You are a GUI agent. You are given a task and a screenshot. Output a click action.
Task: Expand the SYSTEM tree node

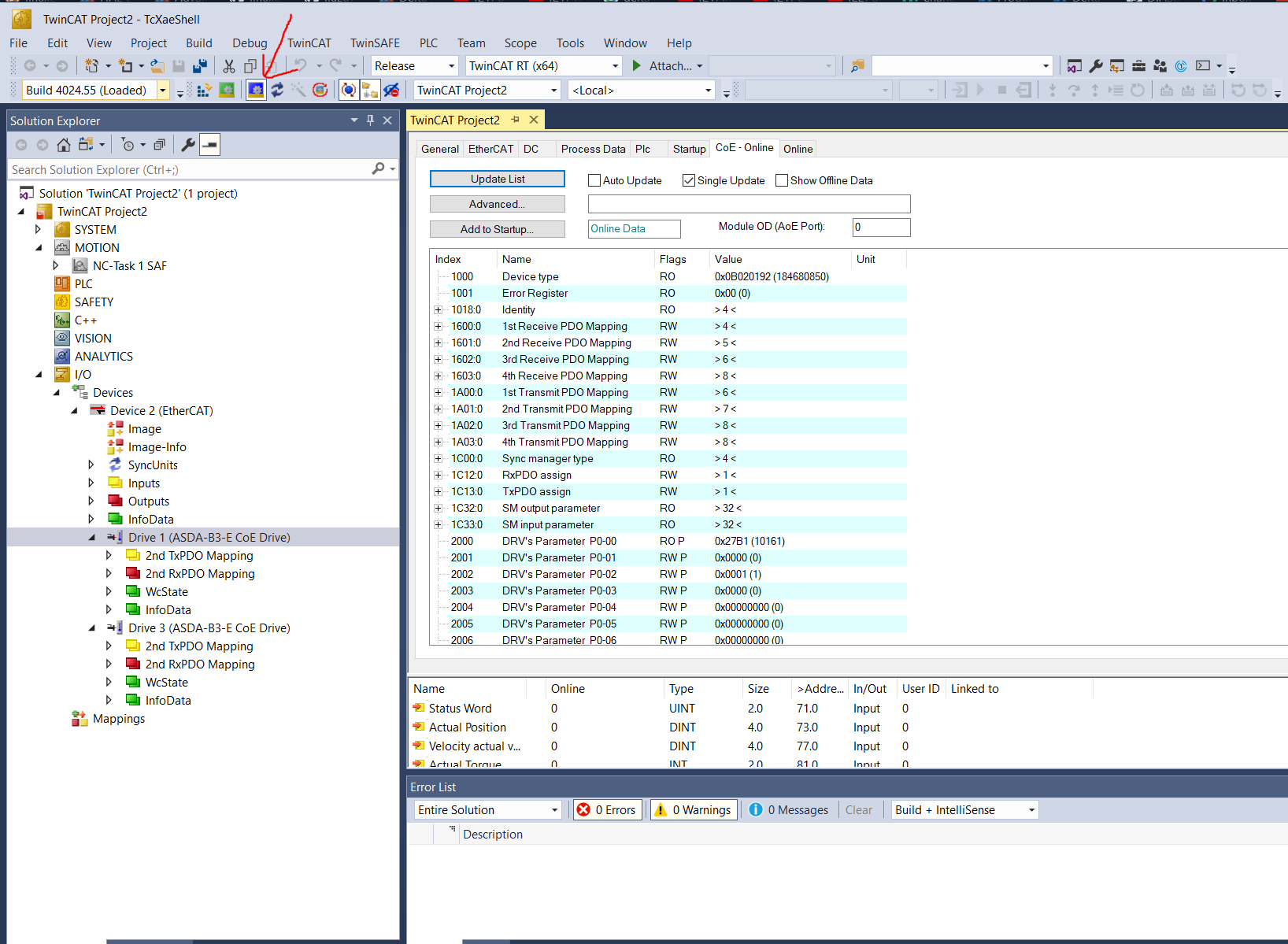click(38, 230)
